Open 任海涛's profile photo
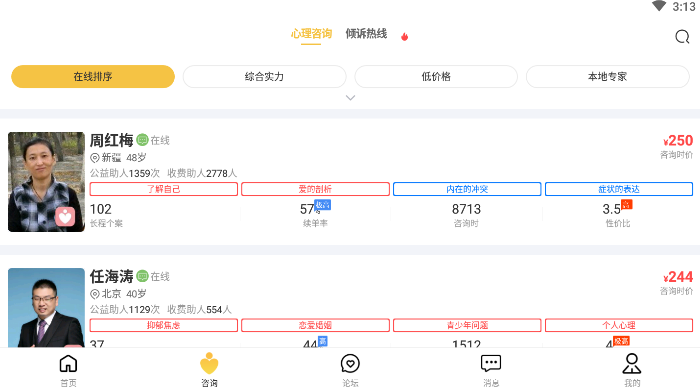This screenshot has height=392, width=700. tap(46, 308)
